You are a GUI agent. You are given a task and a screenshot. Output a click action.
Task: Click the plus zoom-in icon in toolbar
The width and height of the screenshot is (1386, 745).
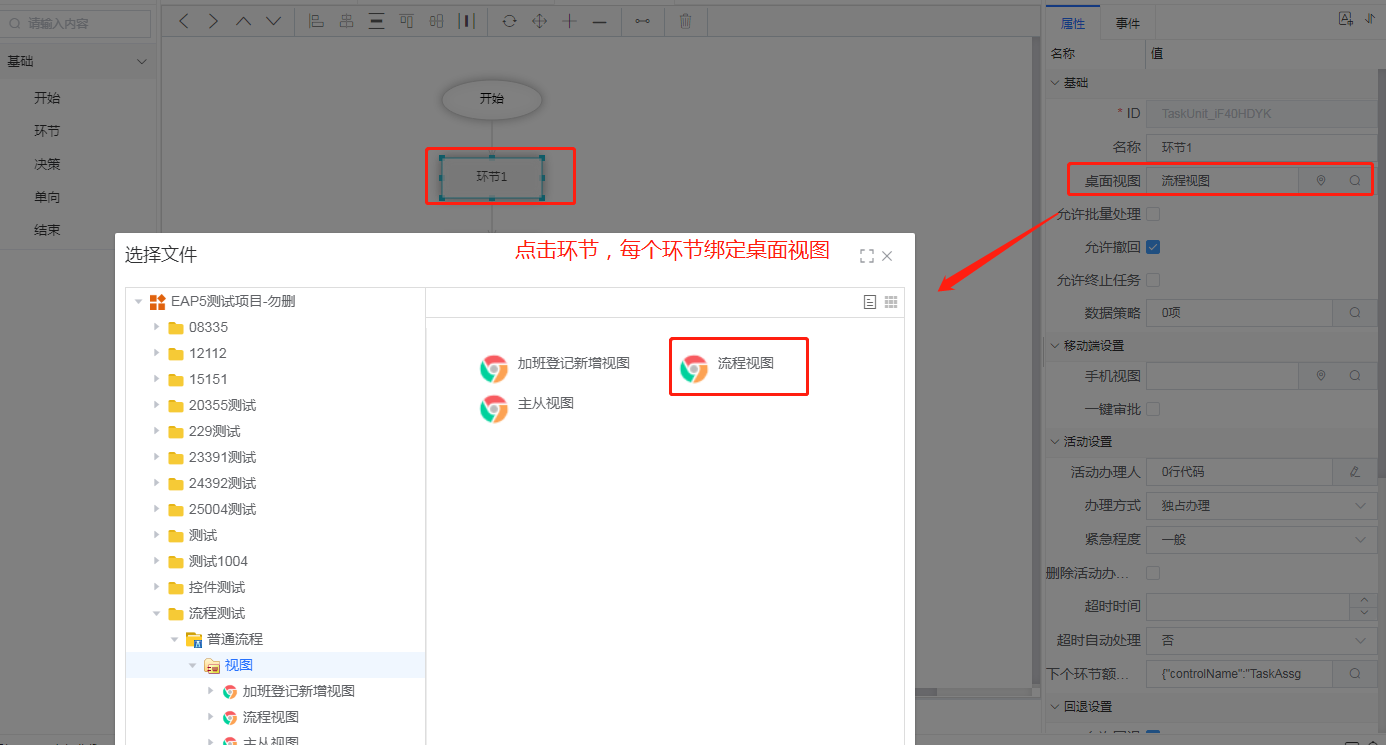click(x=569, y=21)
